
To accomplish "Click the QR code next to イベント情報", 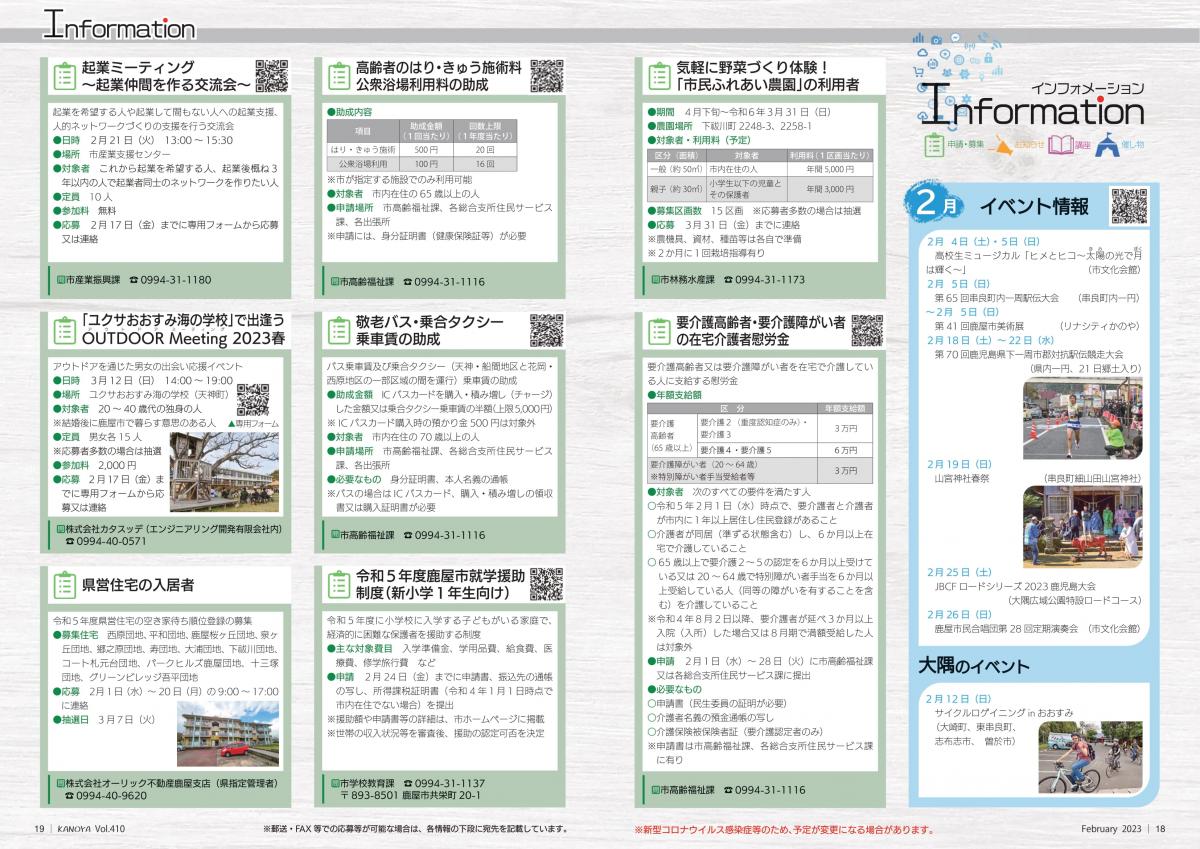I will coord(1129,205).
